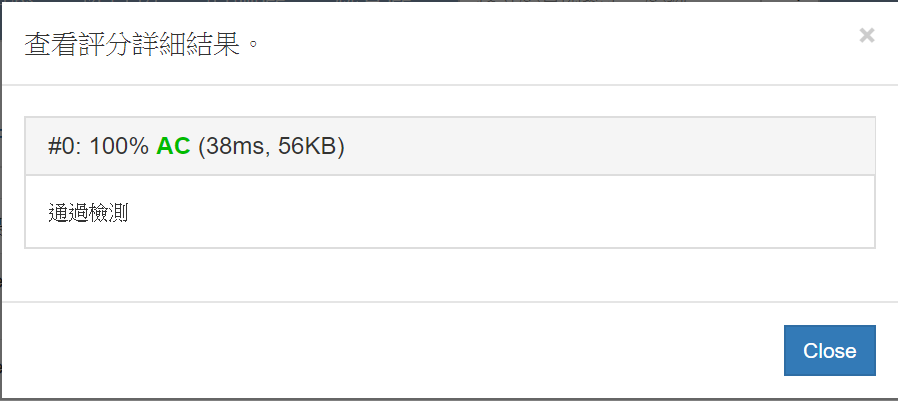Click the closing parenthesis after 56KB
Image resolution: width=898 pixels, height=401 pixels.
[341, 147]
